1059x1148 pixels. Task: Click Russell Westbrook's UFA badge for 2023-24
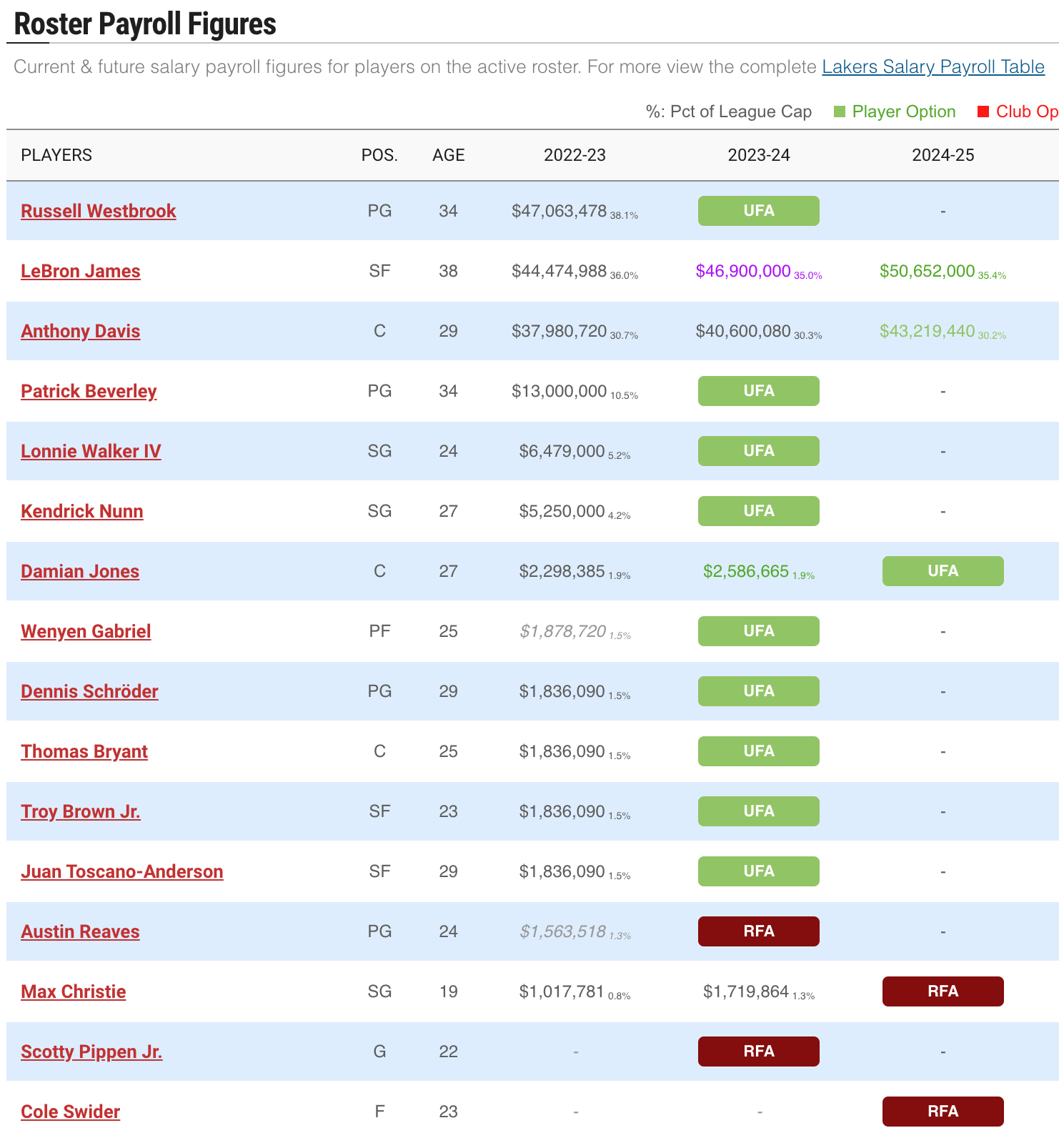pyautogui.click(x=759, y=211)
